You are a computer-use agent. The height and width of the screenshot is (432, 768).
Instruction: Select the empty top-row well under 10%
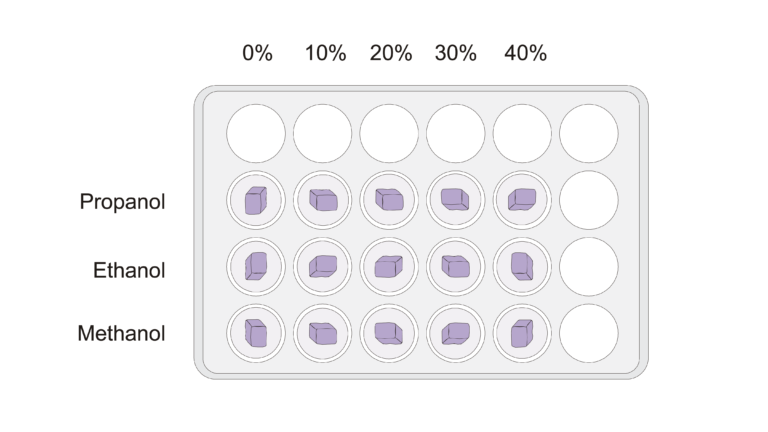pos(322,134)
